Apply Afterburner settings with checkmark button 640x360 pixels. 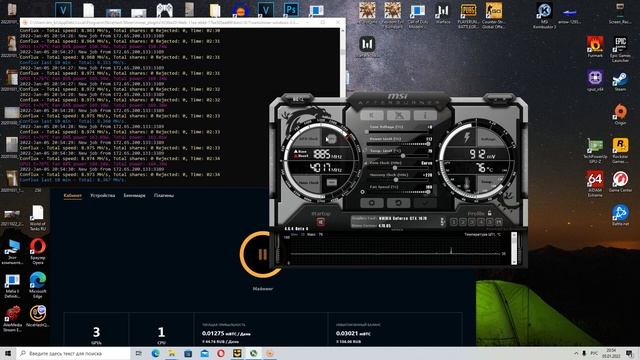click(425, 202)
